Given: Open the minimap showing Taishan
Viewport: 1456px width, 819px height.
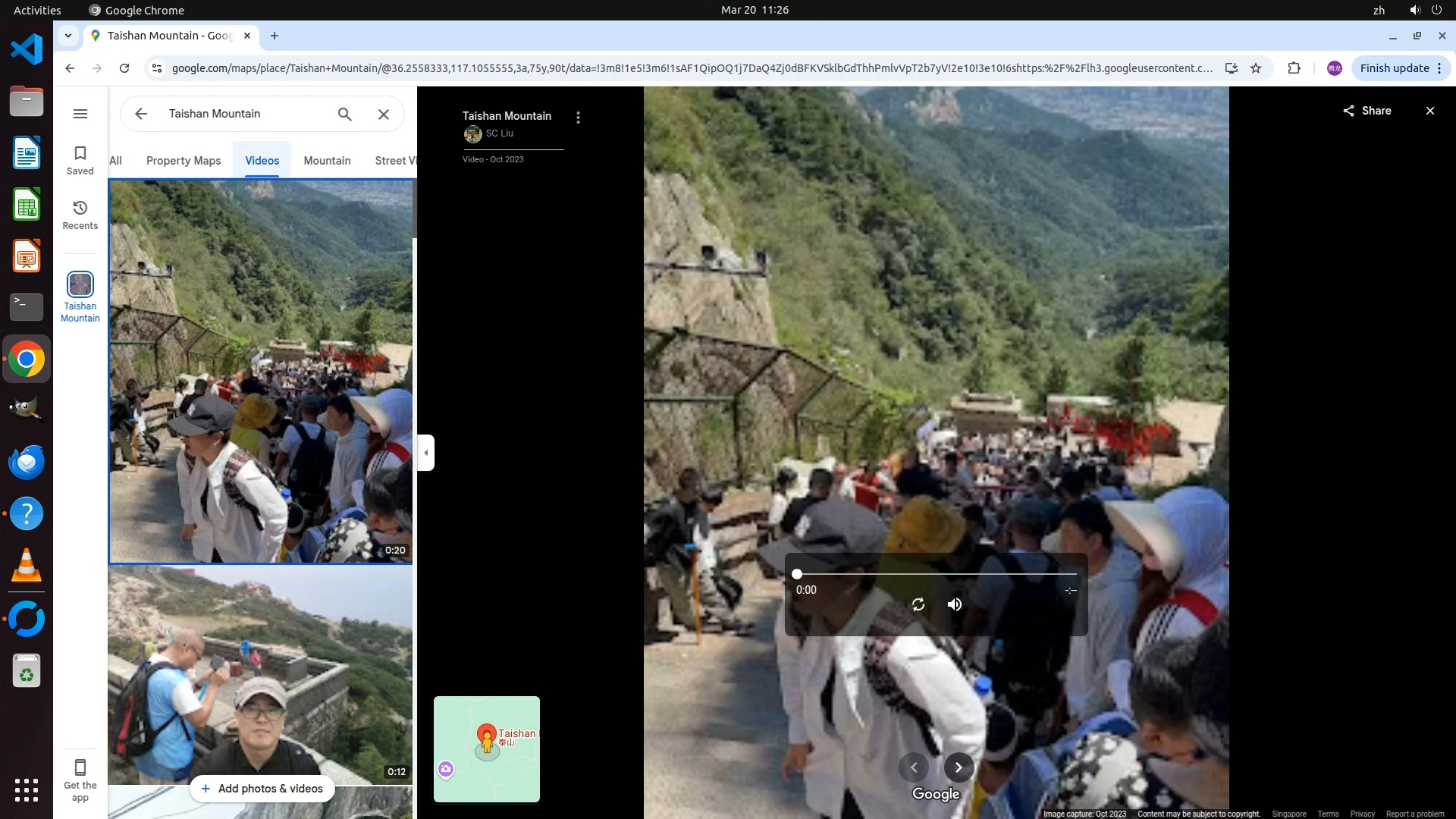Looking at the screenshot, I should [487, 749].
